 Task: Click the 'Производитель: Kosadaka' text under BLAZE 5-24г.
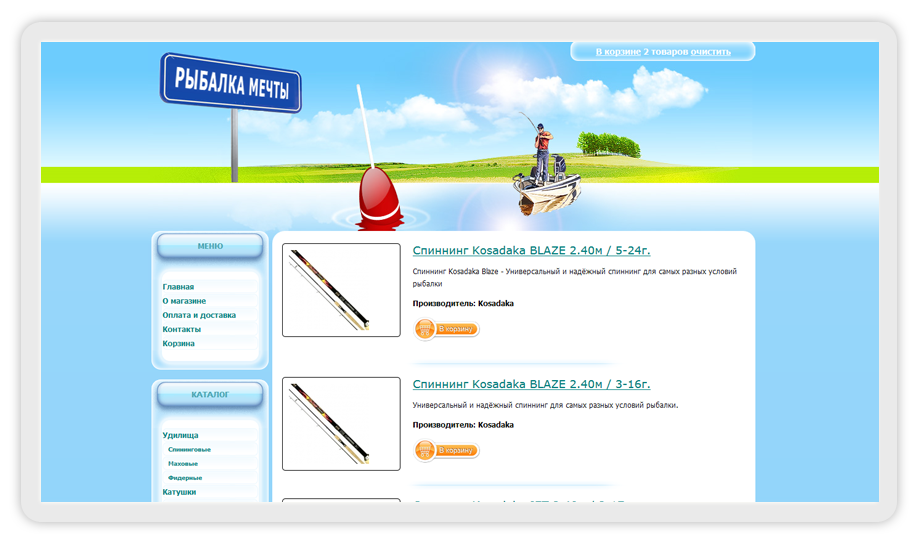click(463, 303)
